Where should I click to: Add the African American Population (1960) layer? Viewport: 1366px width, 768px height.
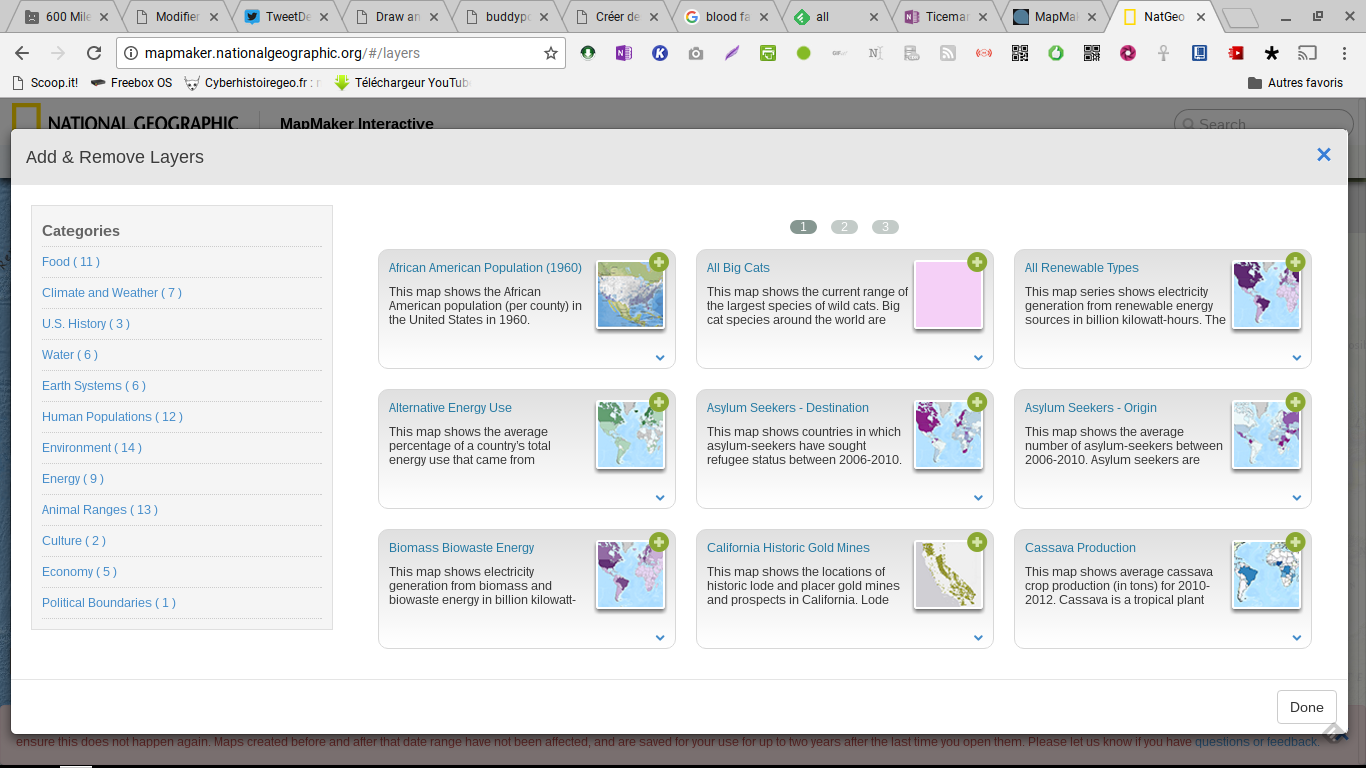click(x=658, y=262)
